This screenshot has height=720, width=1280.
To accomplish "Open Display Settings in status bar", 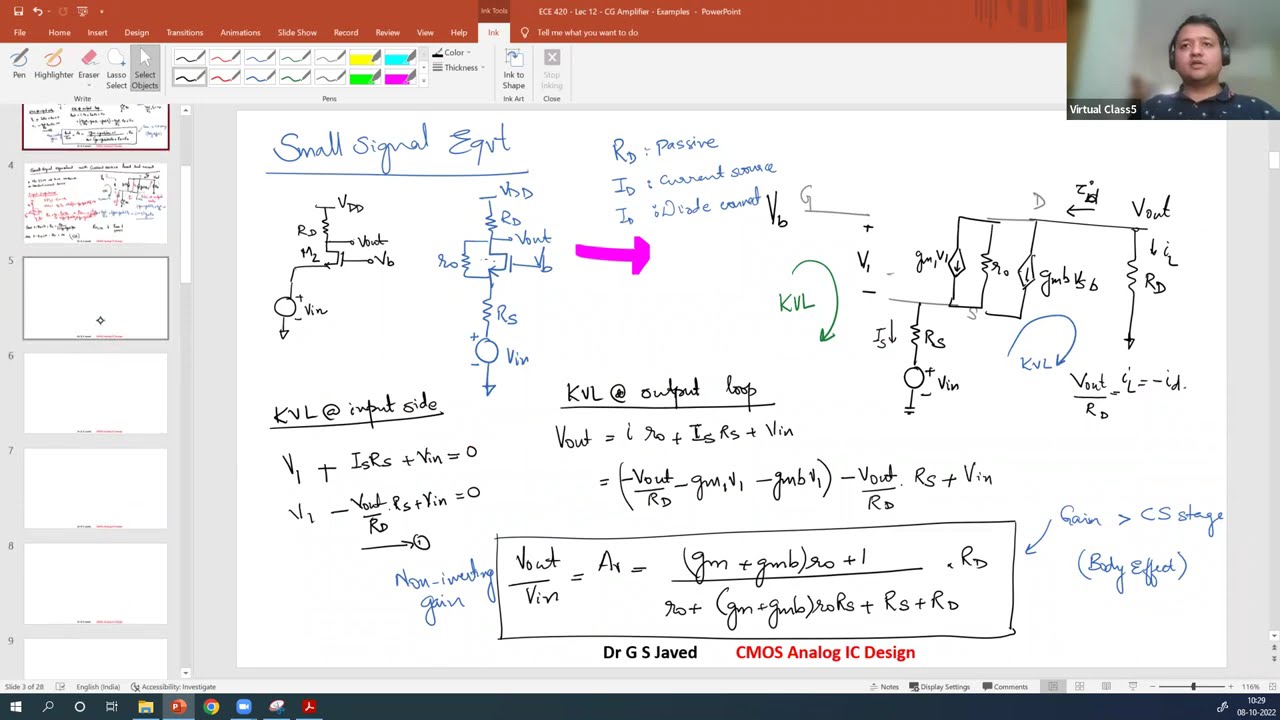I will click(939, 687).
